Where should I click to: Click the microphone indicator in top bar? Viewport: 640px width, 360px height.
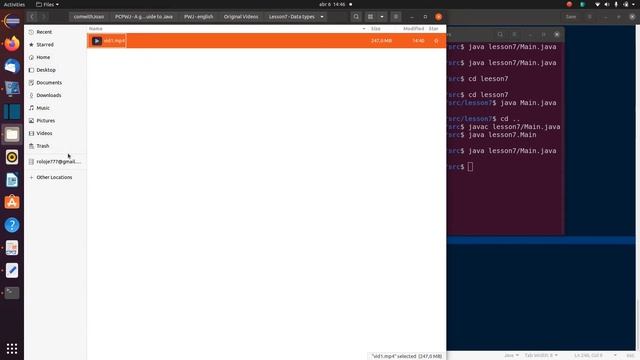pos(616,4)
